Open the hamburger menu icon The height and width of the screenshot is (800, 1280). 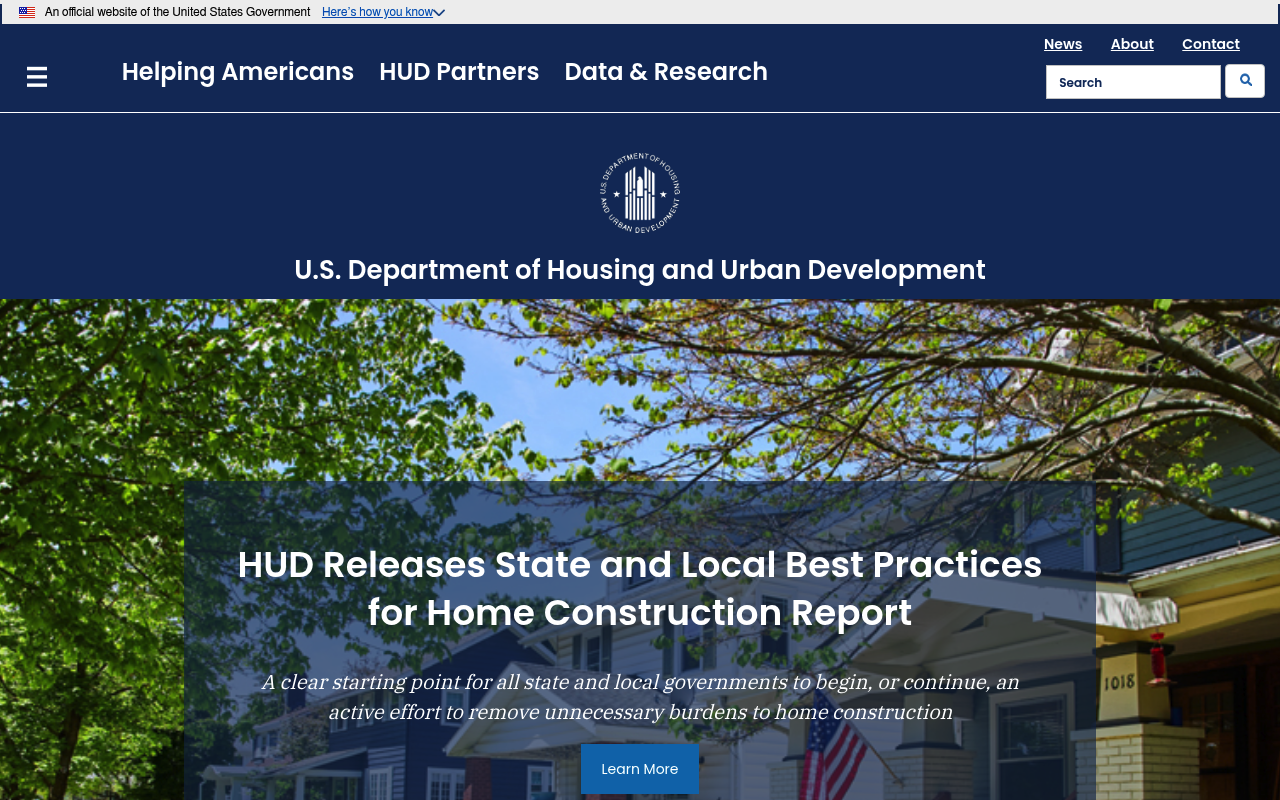coord(37,77)
